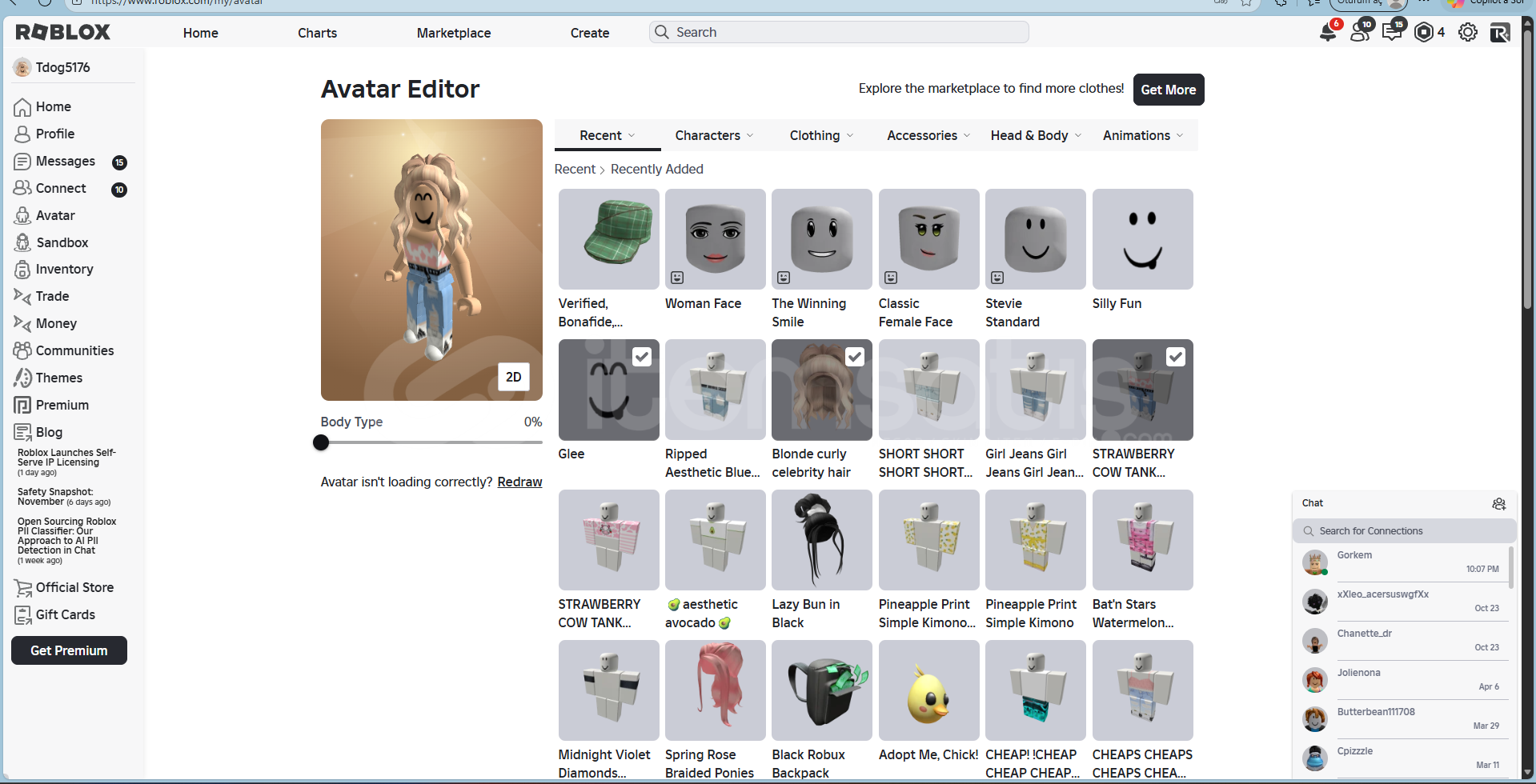Click the Robux balance icon
The image size is (1536, 784).
[1424, 33]
